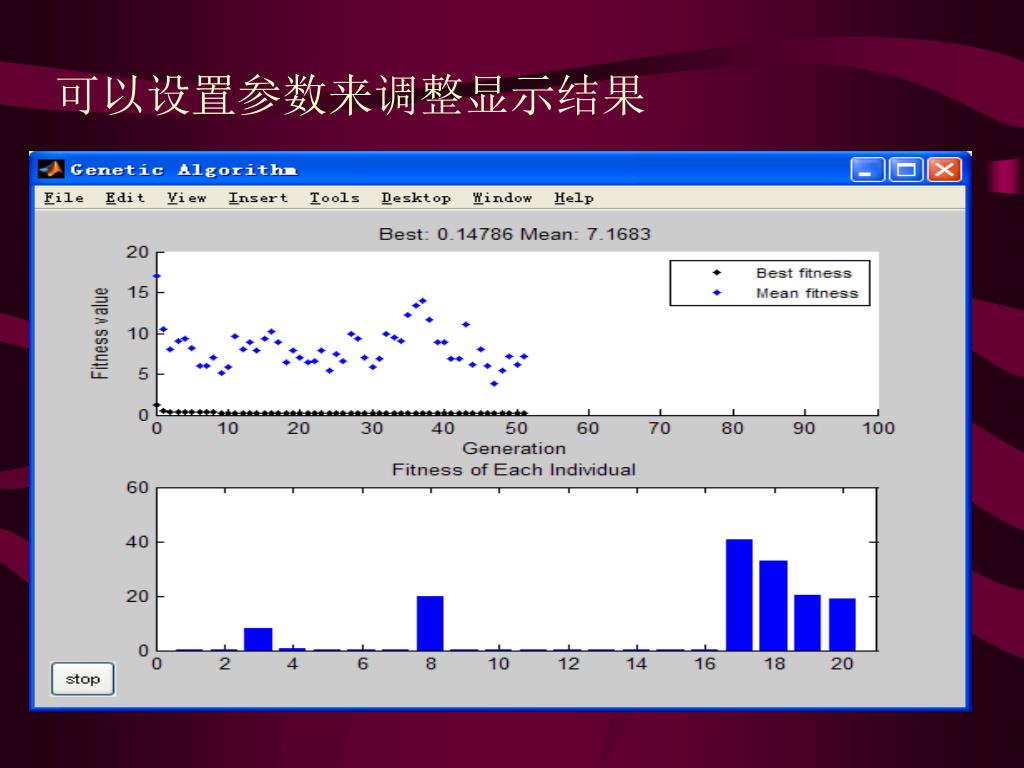Select the tallest bar at individual 17
This screenshot has height=768, width=1024.
[x=739, y=595]
